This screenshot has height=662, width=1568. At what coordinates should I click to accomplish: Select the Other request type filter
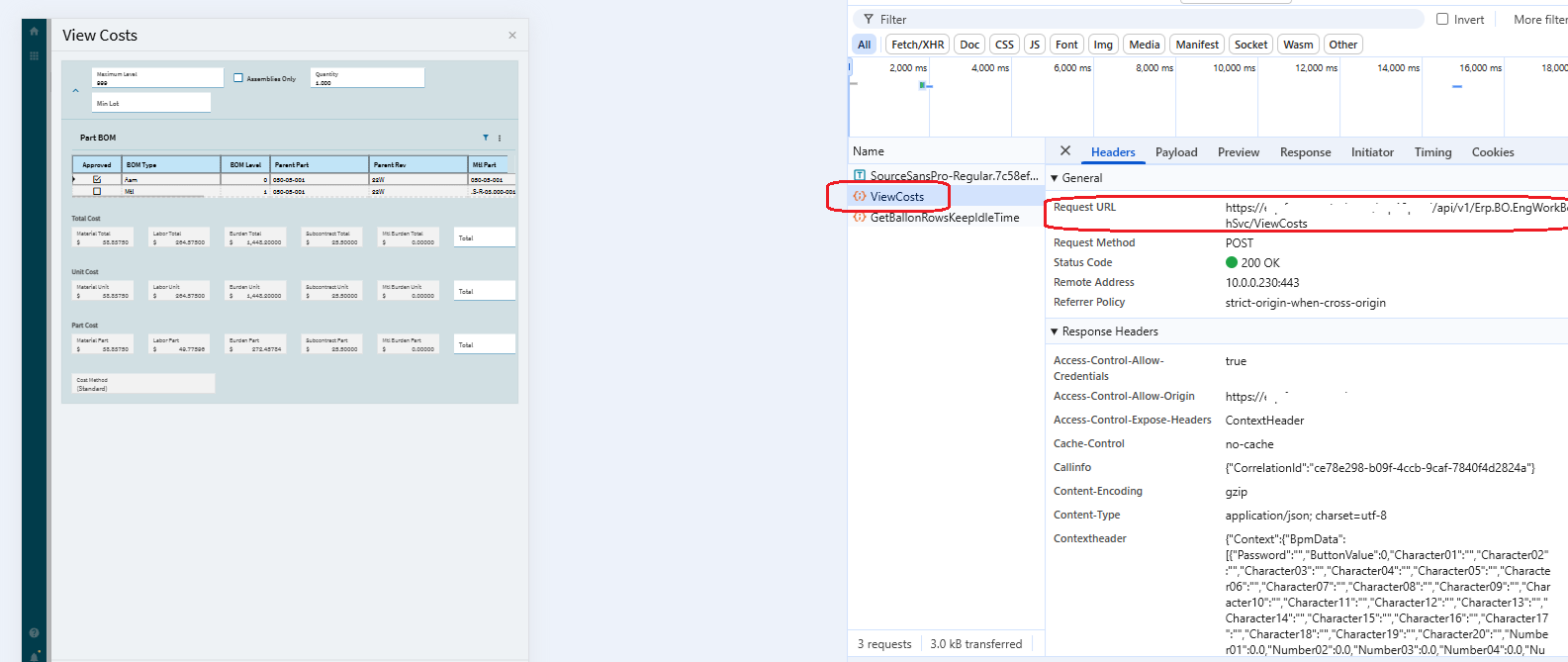coord(1342,45)
